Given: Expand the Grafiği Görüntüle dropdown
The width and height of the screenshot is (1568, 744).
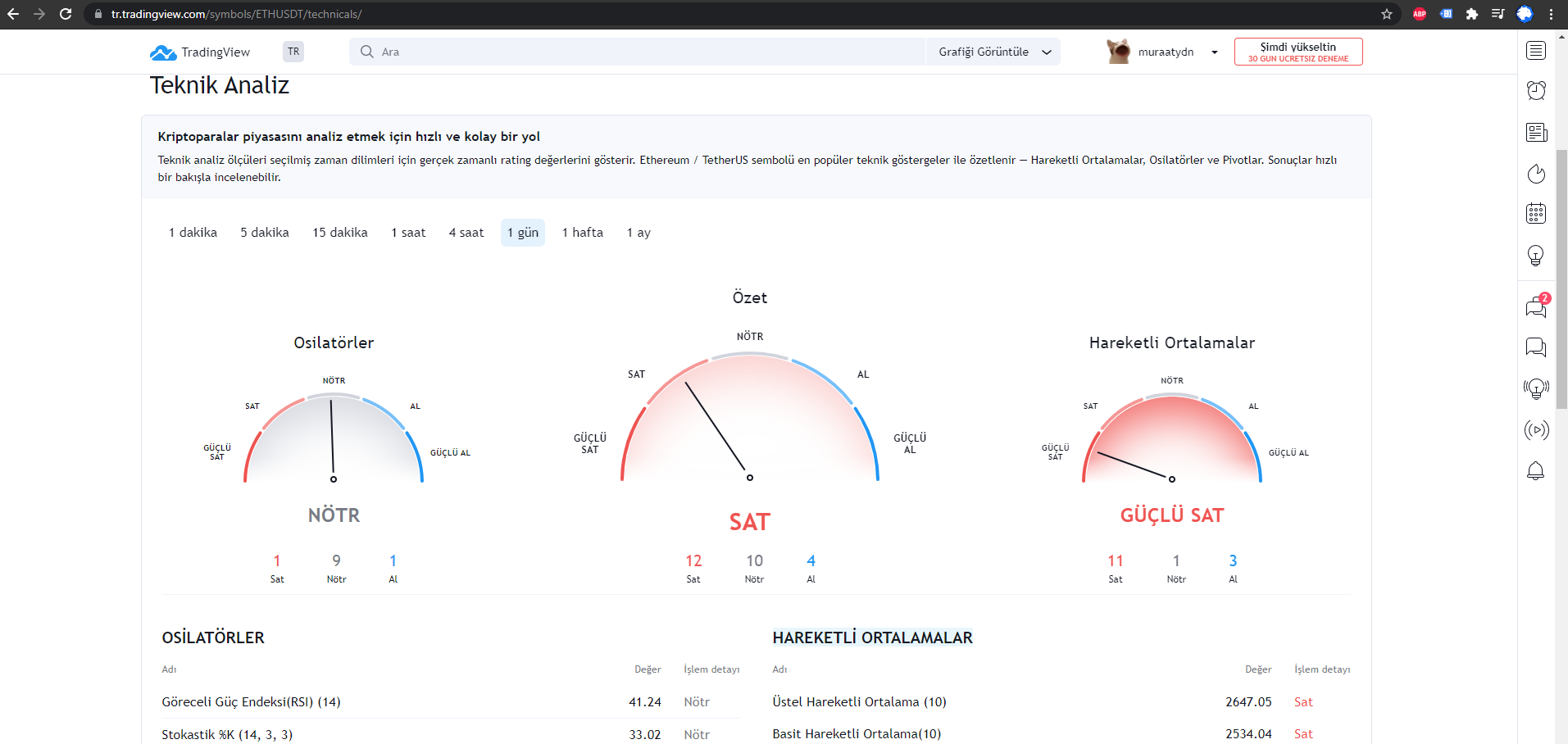Looking at the screenshot, I should point(994,52).
